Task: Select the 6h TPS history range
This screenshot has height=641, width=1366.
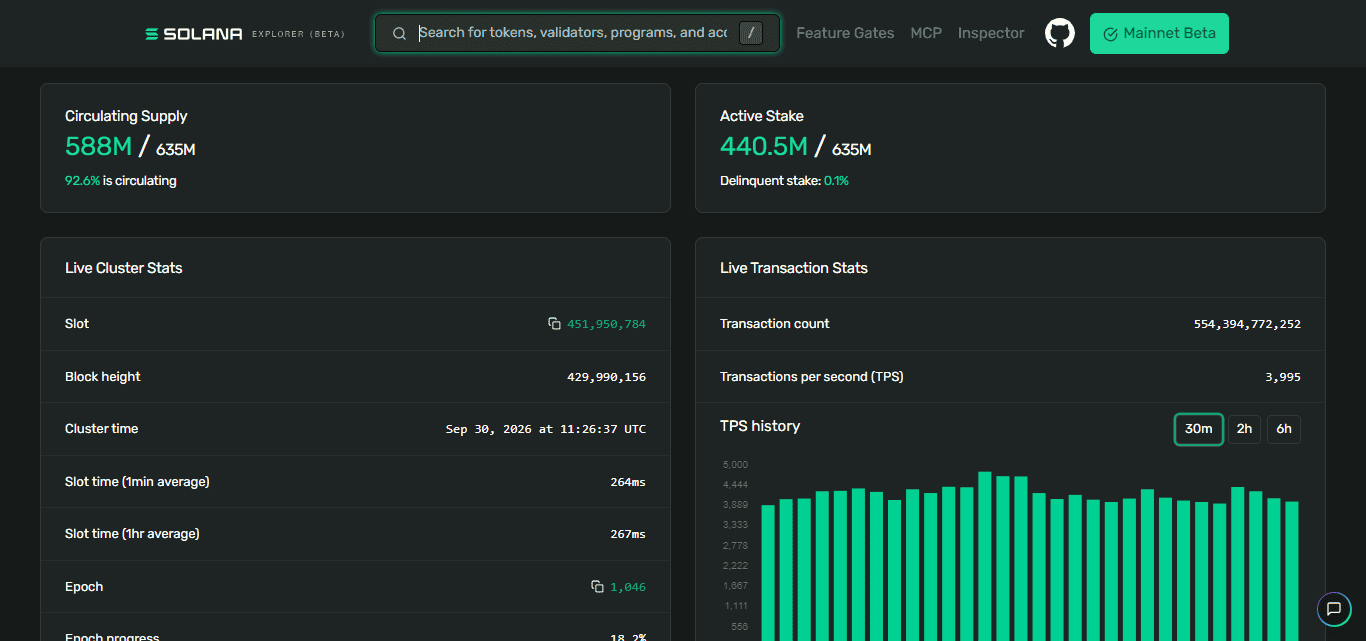Action: coord(1284,429)
